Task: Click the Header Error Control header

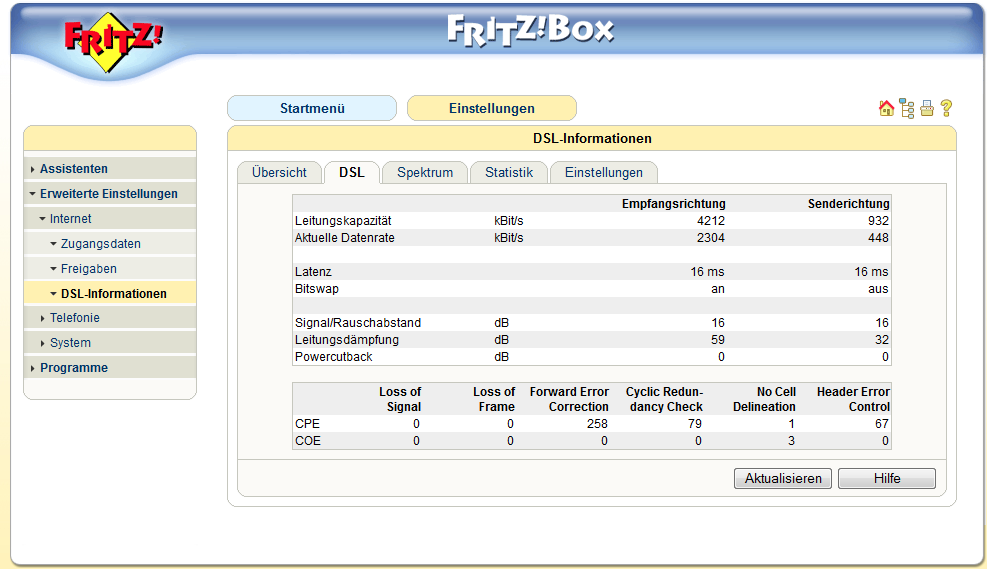Action: [853, 399]
